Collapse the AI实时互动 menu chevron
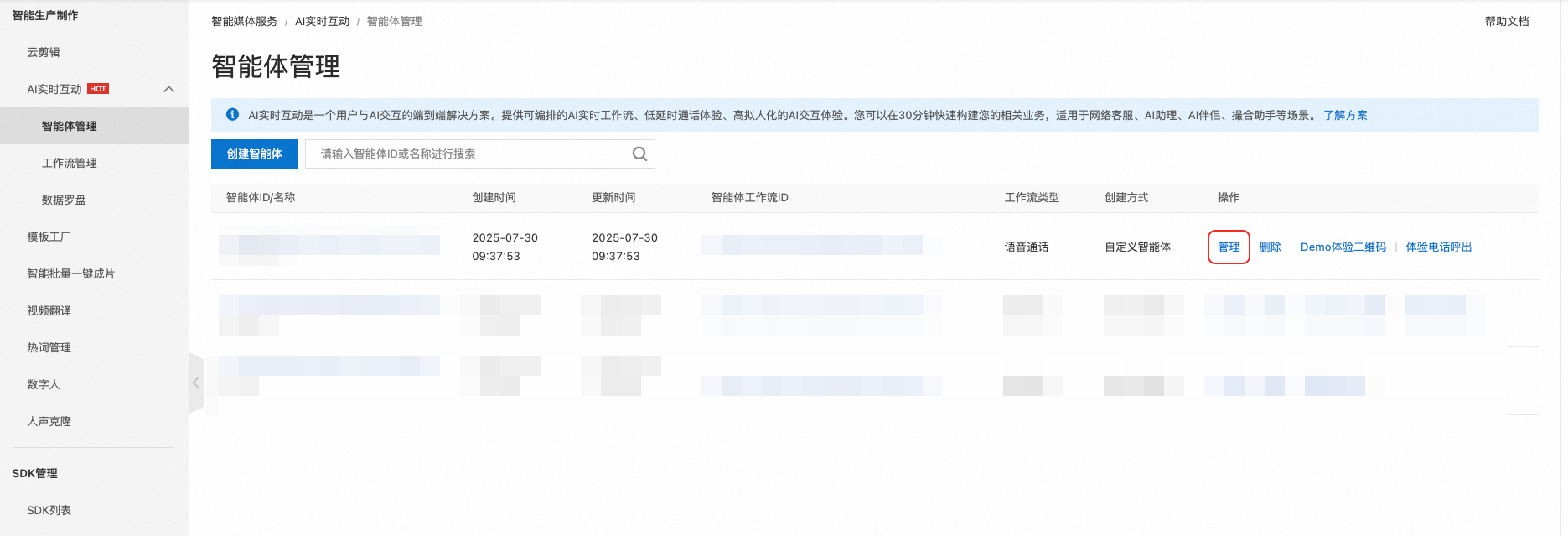 pos(168,89)
